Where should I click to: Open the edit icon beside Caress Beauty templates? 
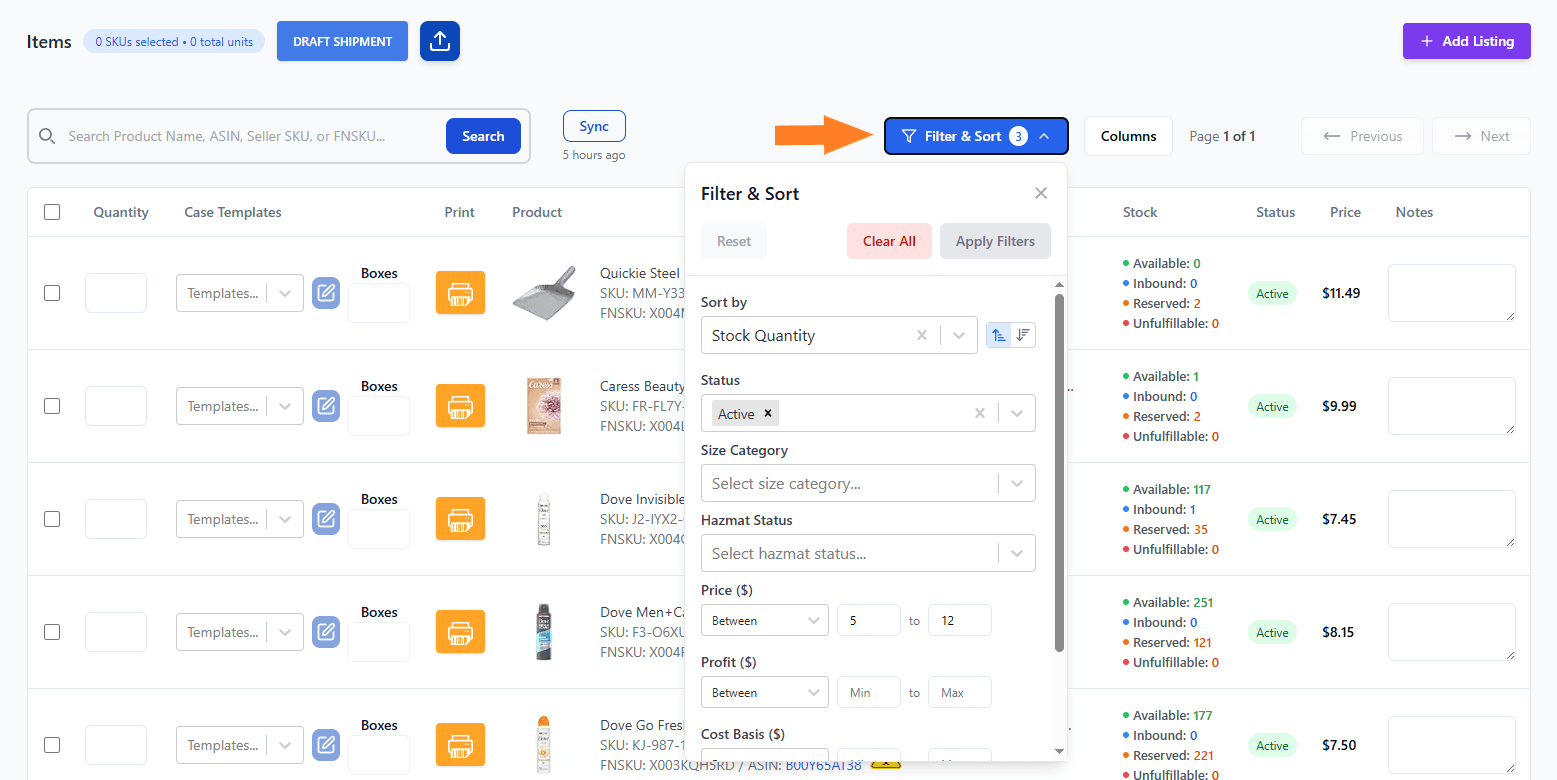tap(326, 405)
